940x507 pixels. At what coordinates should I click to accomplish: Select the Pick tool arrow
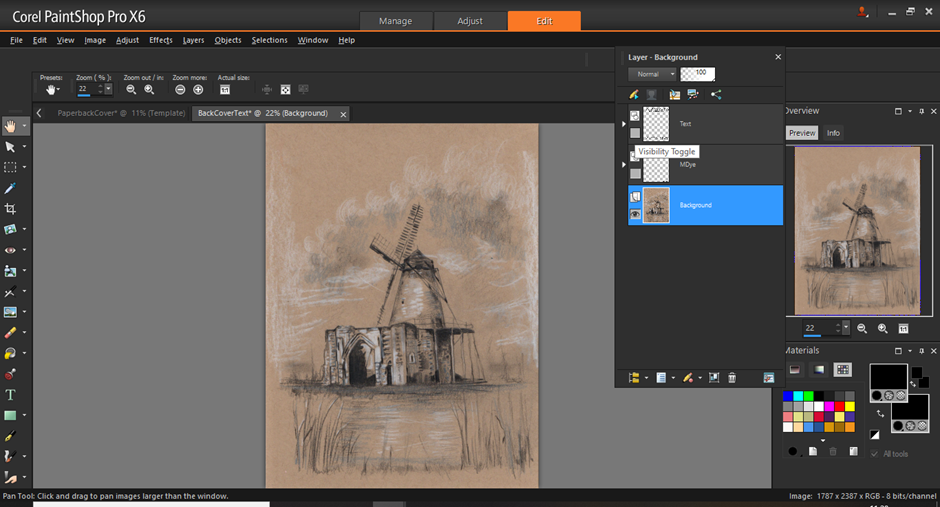[x=10, y=147]
